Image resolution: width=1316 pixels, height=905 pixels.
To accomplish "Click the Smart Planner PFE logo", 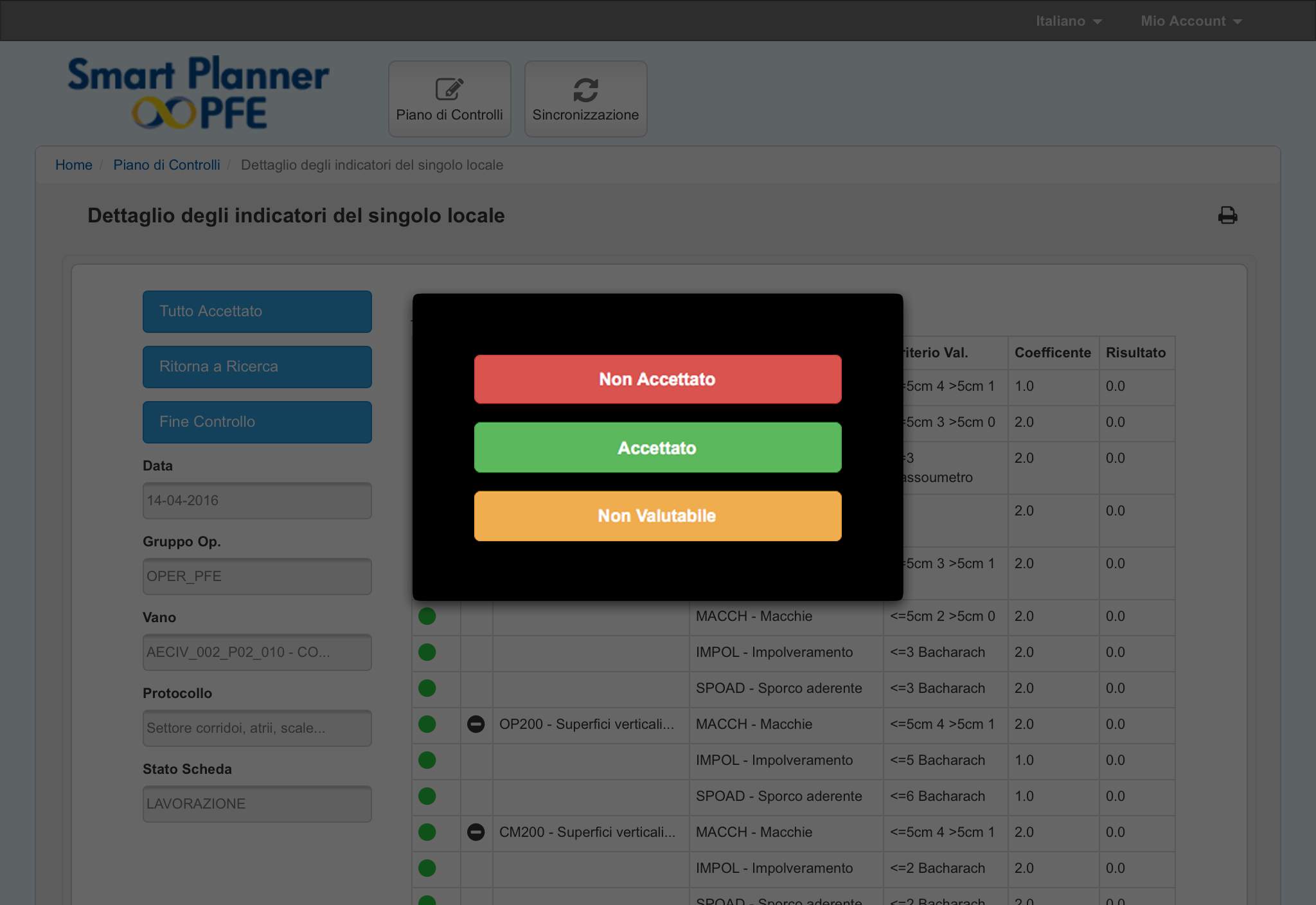I will tap(199, 93).
